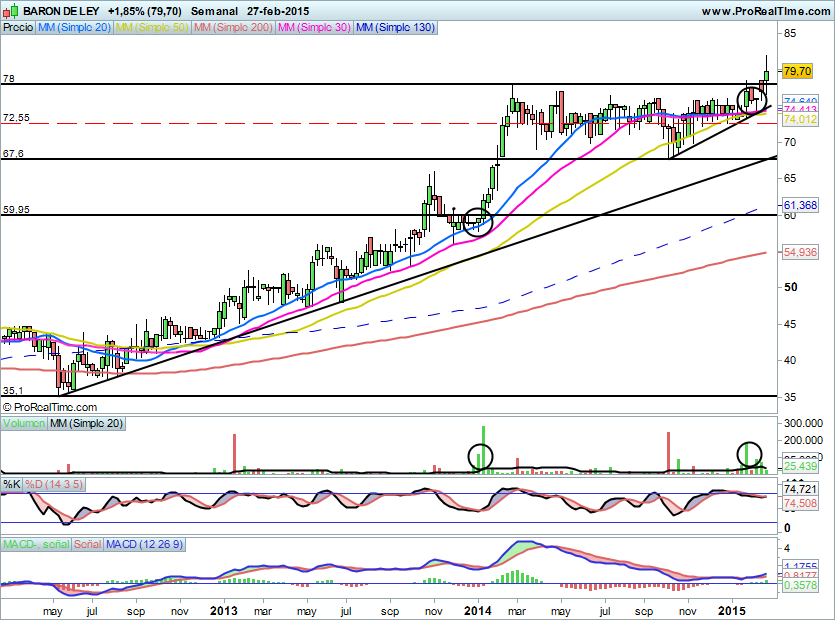Open the MM (Simple 130) indicator label
Viewport: 835px width, 620px height.
click(395, 28)
